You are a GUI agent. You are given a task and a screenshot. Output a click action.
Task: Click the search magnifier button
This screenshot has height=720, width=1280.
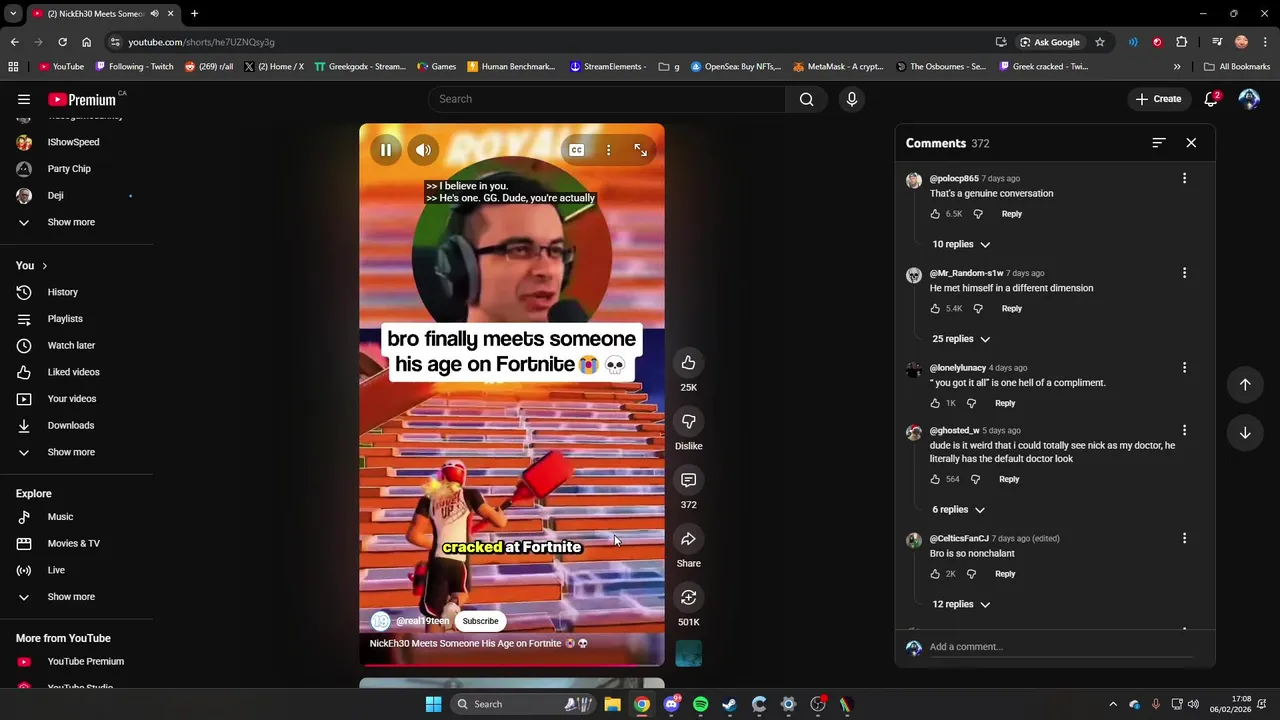(806, 99)
